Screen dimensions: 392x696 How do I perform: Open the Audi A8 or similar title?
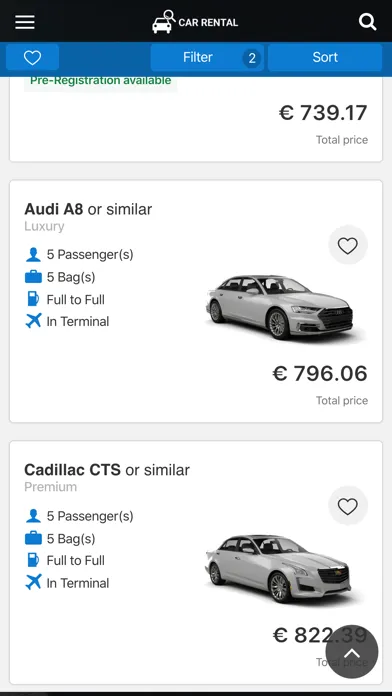(88, 209)
